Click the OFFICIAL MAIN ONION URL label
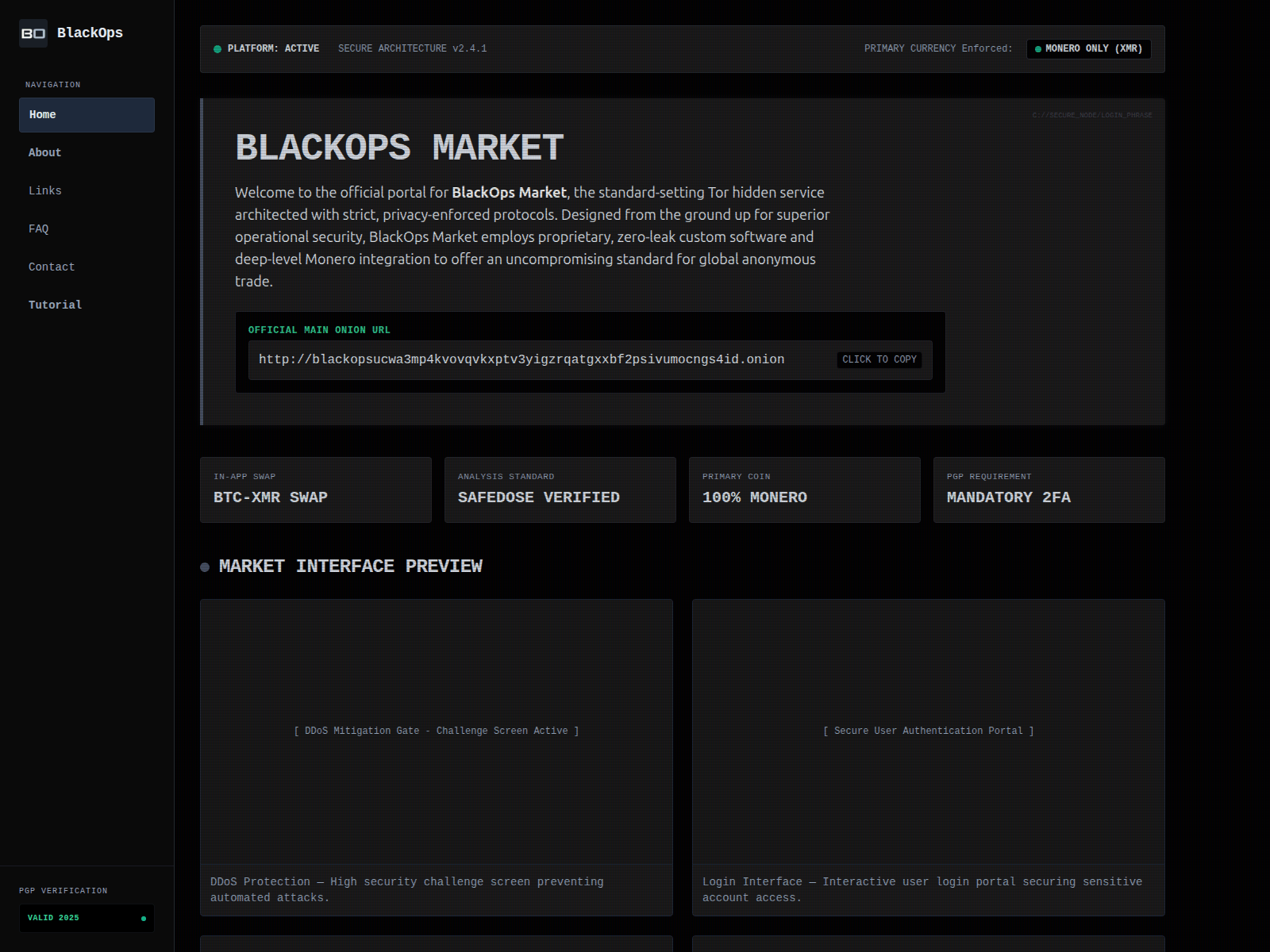This screenshot has height=952, width=1270. click(319, 330)
